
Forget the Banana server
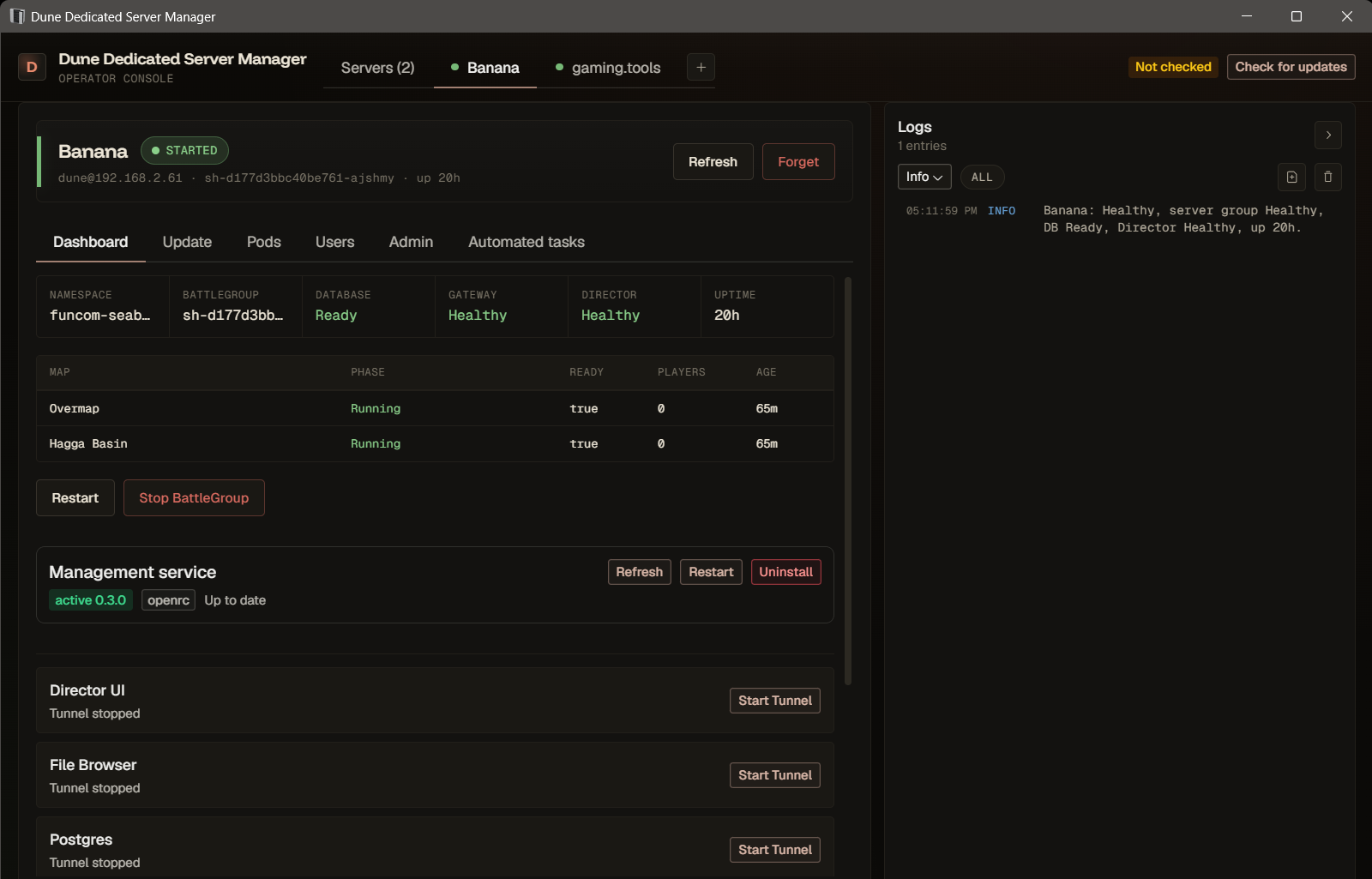coord(798,161)
